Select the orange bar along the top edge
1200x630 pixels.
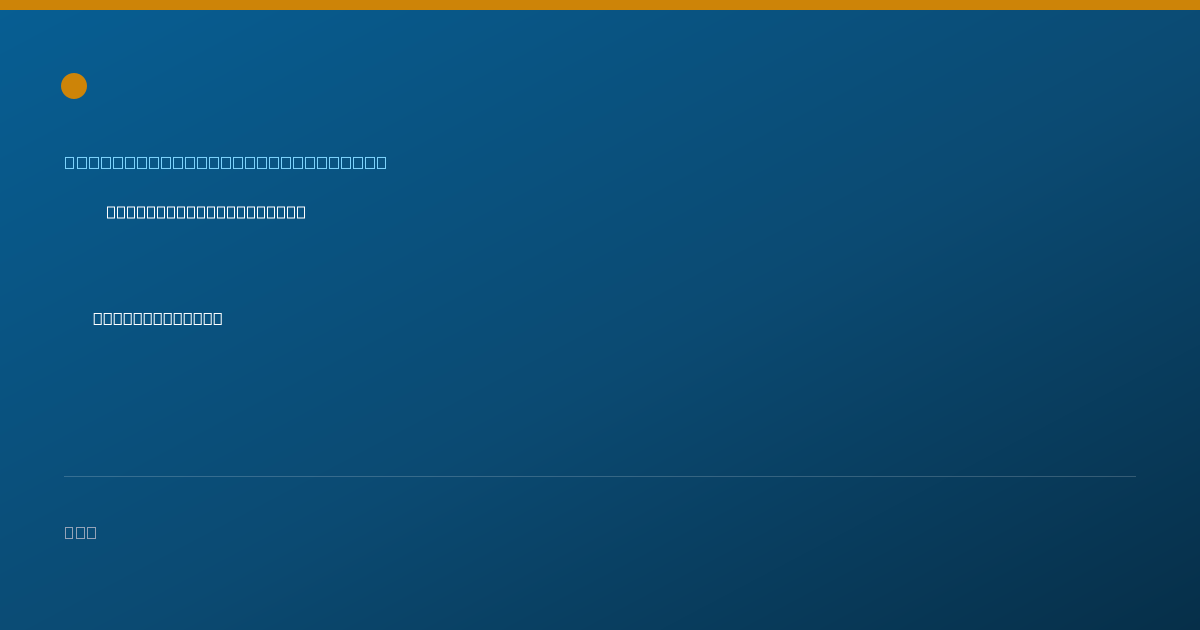pos(600,5)
